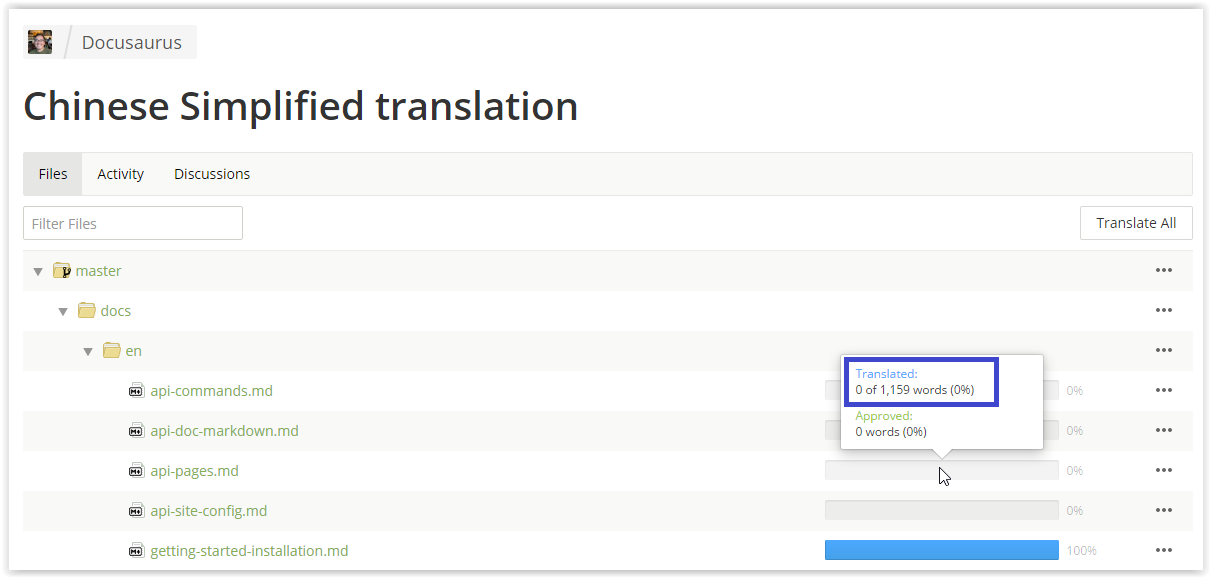Open the docs folder three-dots menu
Screen dimensions: 1211x578
tap(1163, 310)
